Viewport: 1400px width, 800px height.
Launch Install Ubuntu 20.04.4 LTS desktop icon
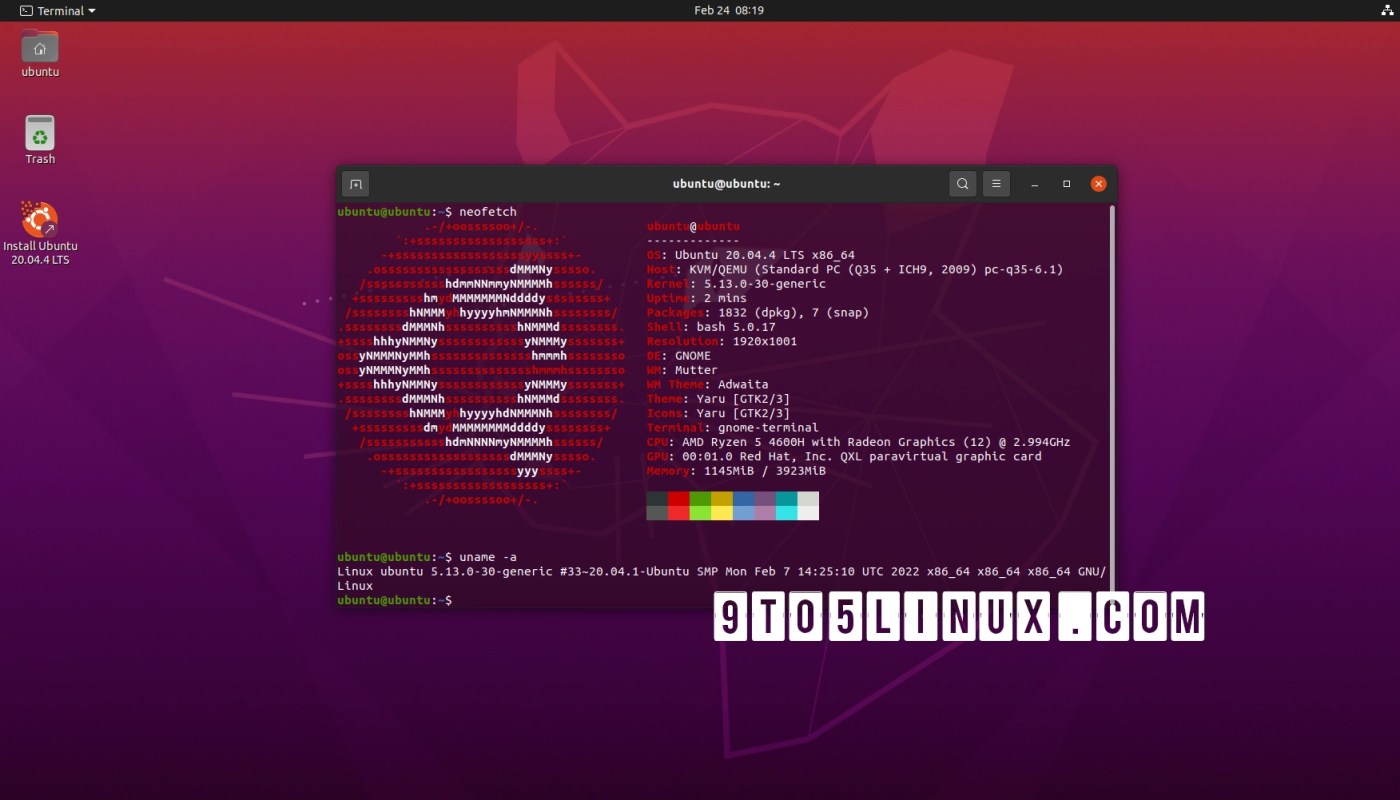(40, 232)
